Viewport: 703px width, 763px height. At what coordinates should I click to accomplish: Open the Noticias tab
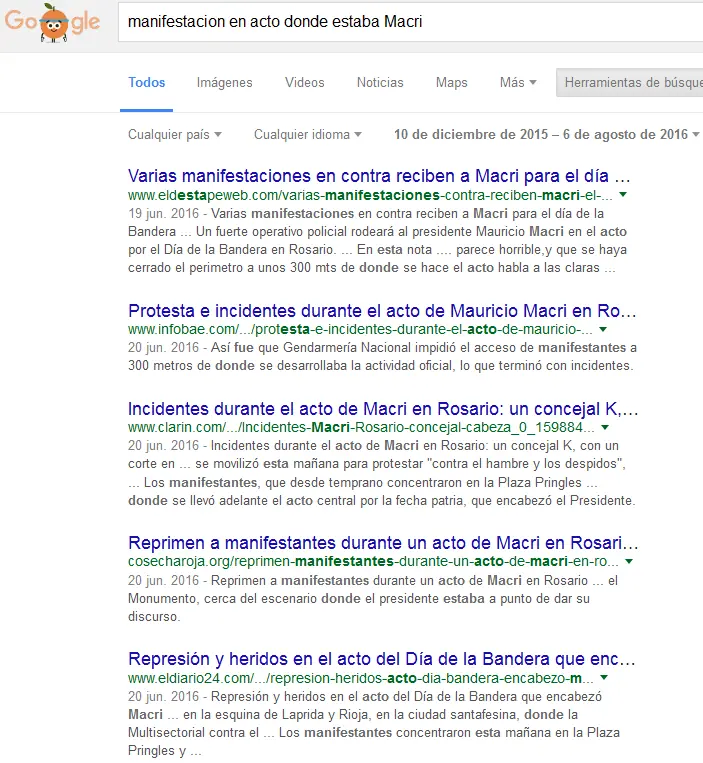coord(380,83)
